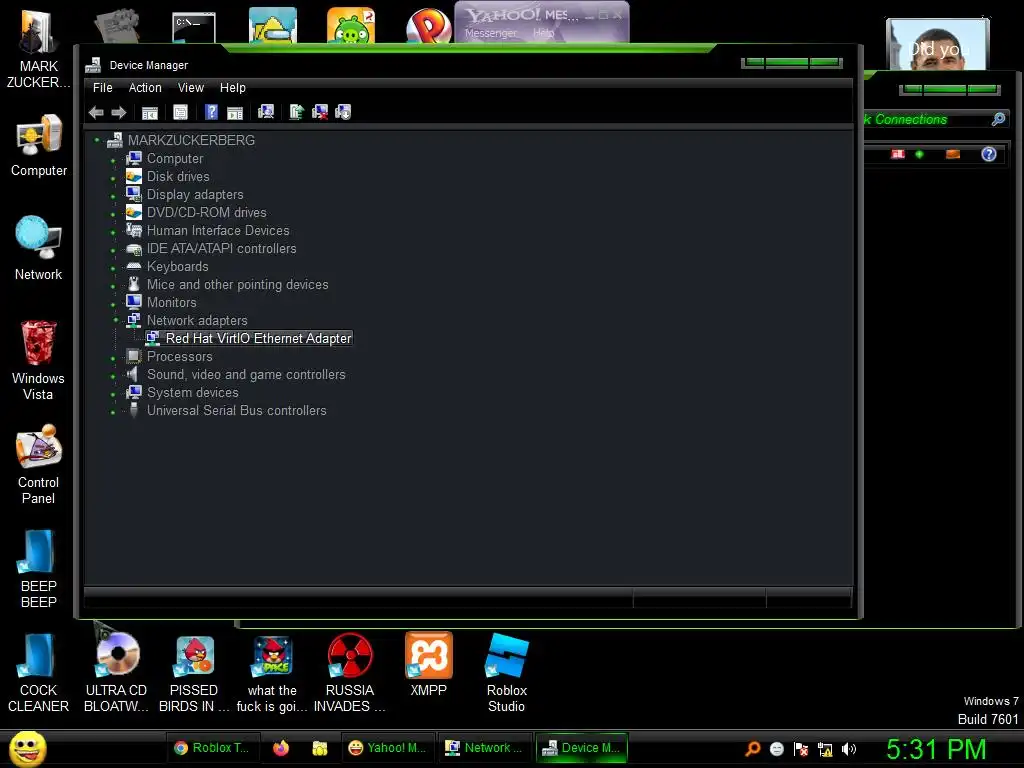The image size is (1024, 768).
Task: Click the blue Help question mark toolbar icon
Action: pyautogui.click(x=211, y=112)
